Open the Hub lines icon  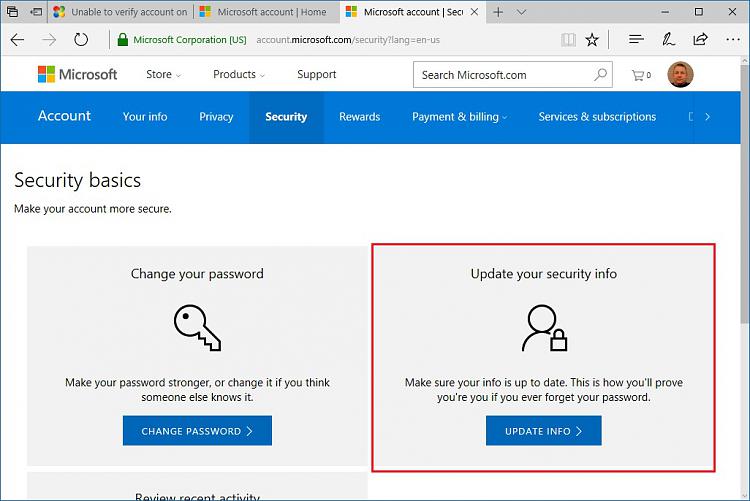pyautogui.click(x=636, y=40)
